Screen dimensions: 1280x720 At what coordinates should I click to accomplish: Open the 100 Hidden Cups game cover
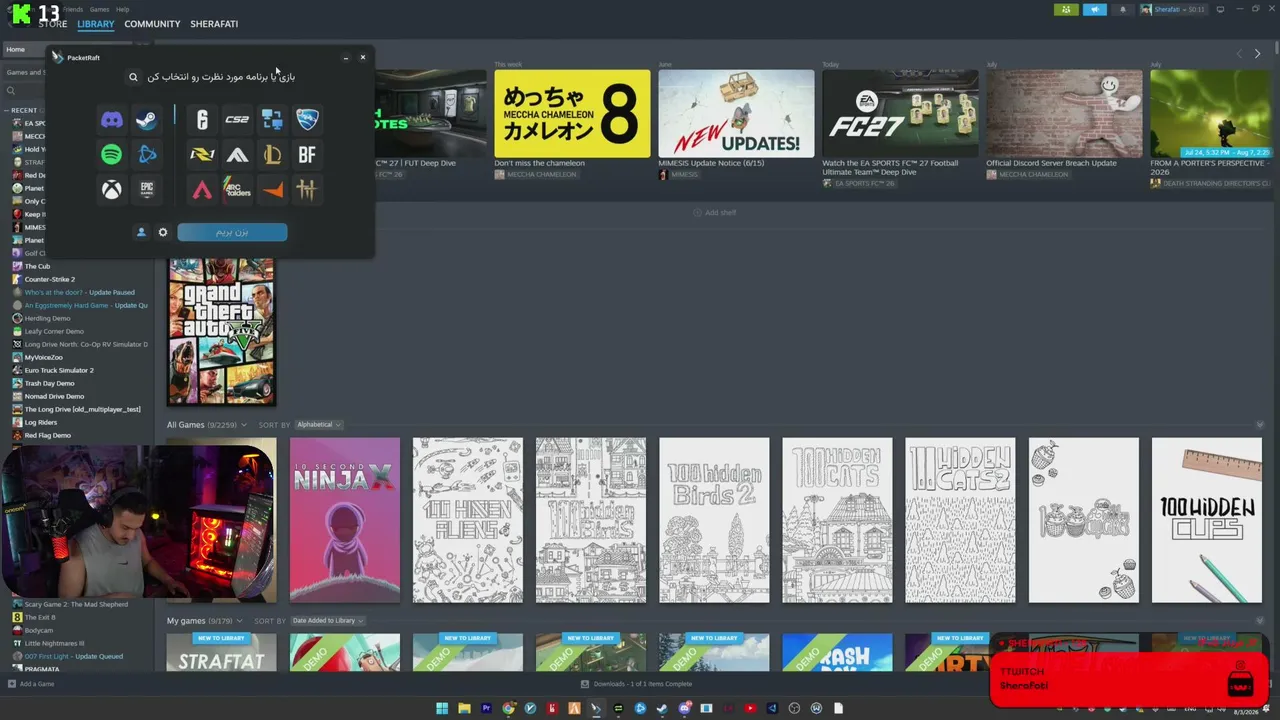click(1206, 520)
